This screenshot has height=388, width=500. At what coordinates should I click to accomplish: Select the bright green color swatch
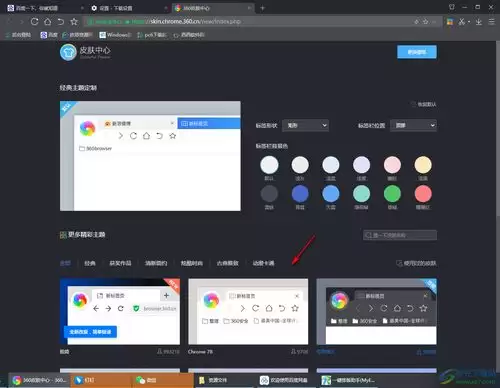(x=392, y=194)
